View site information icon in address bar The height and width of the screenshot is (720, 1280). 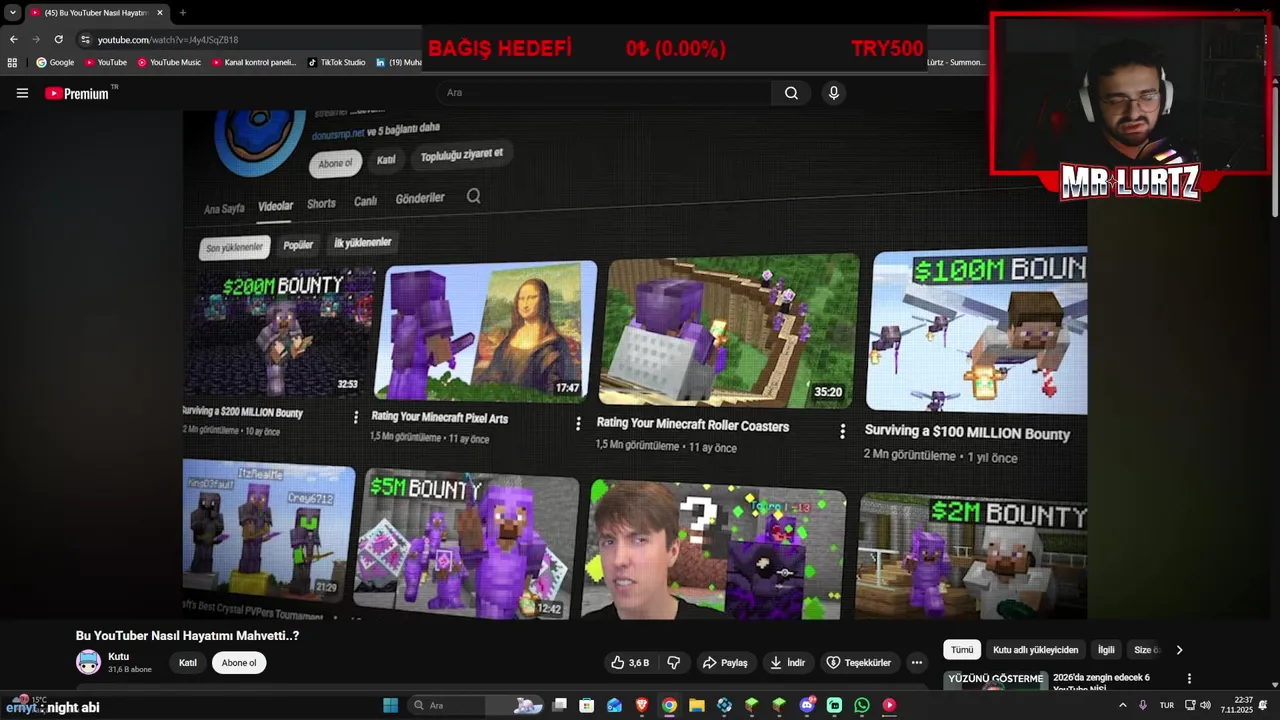coord(86,39)
